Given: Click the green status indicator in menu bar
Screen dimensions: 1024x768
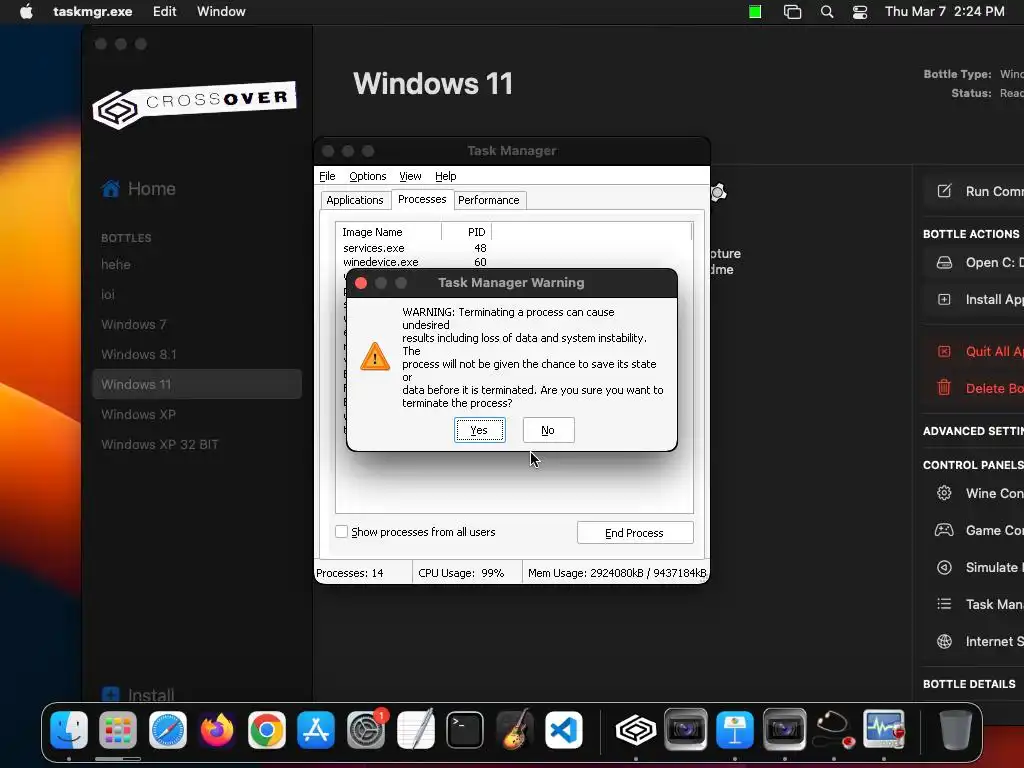Looking at the screenshot, I should [x=755, y=11].
